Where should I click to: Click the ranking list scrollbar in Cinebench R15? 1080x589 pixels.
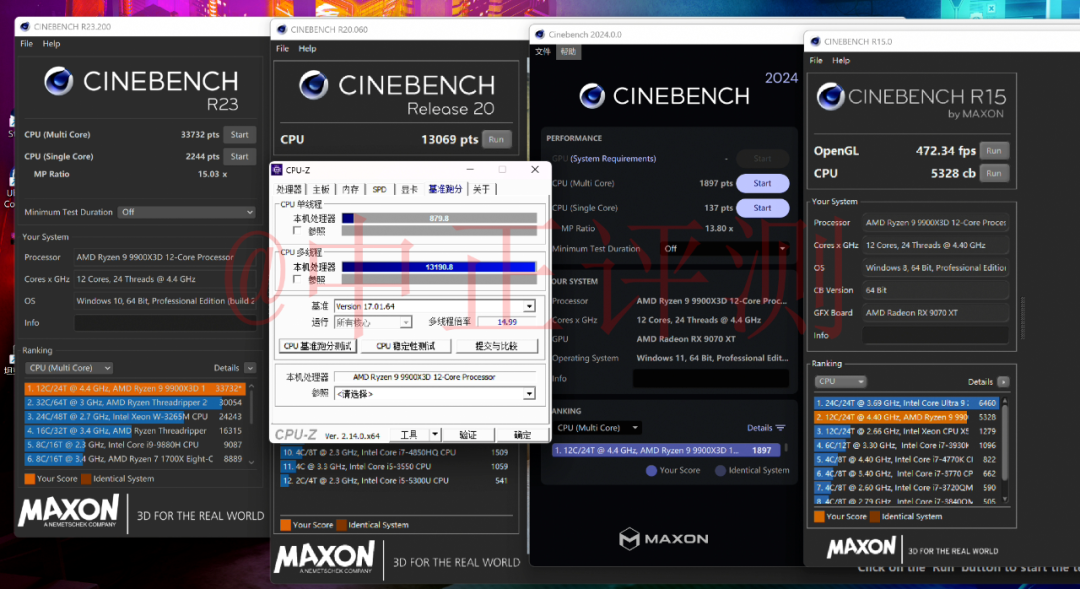pyautogui.click(x=1005, y=448)
